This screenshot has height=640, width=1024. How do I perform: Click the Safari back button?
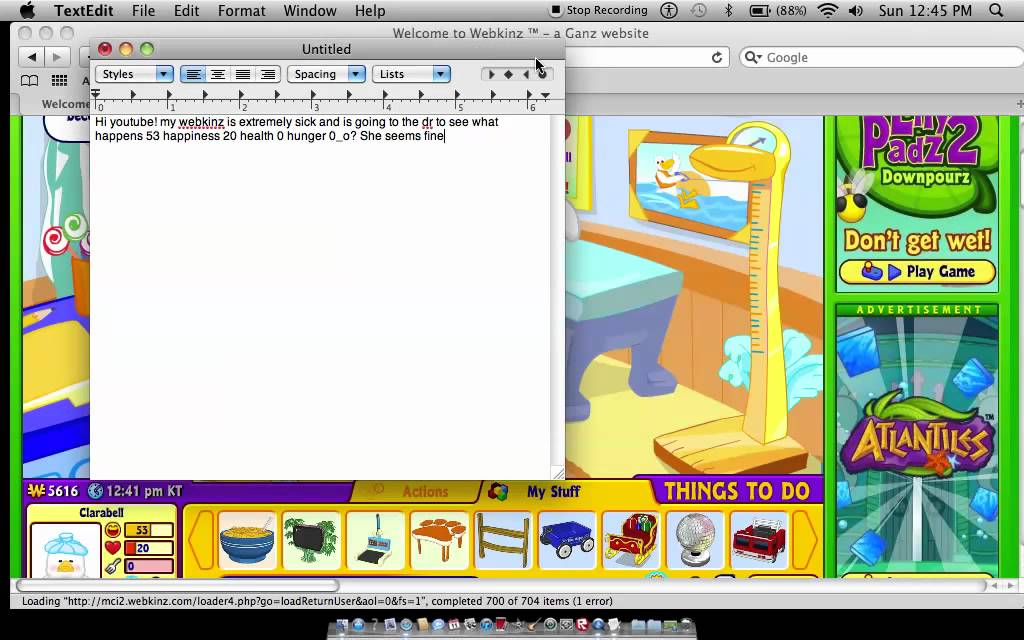click(31, 57)
